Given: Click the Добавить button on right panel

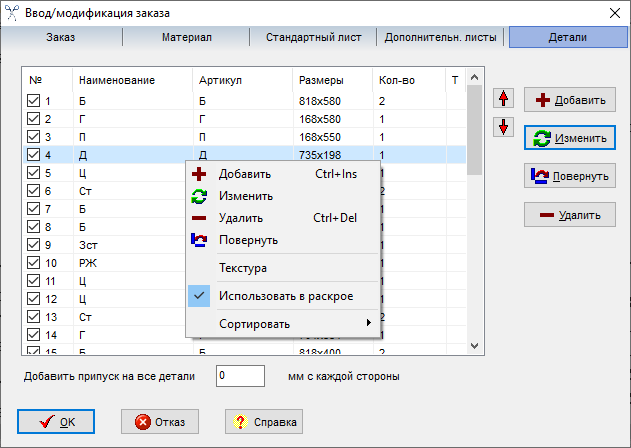Looking at the screenshot, I should coord(569,100).
